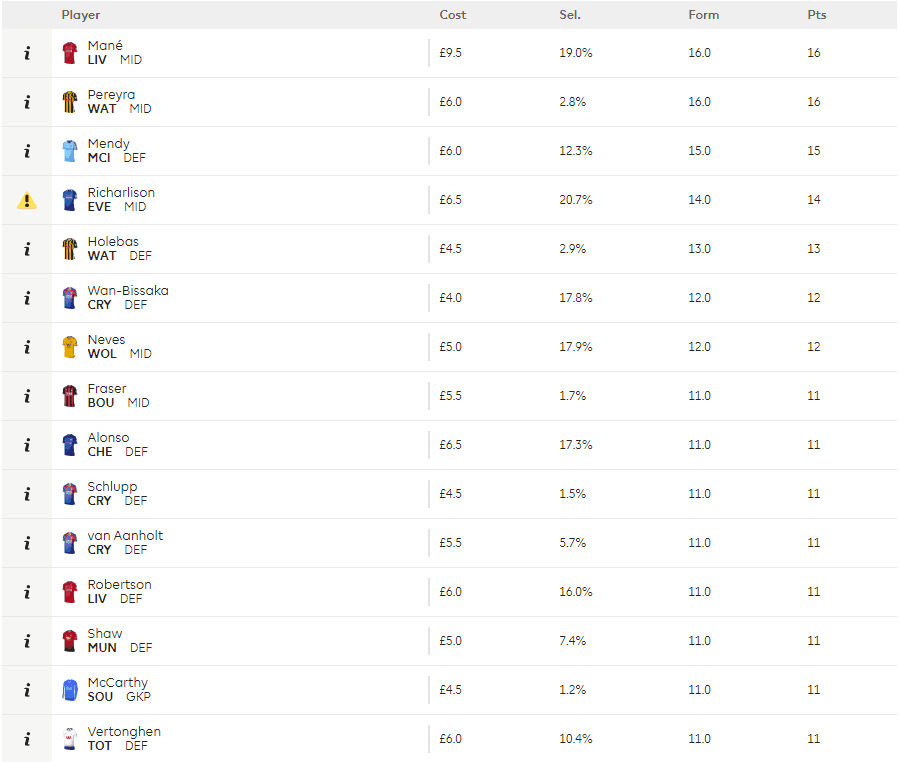Click Neves' Wolves shirt icon

coord(70,347)
